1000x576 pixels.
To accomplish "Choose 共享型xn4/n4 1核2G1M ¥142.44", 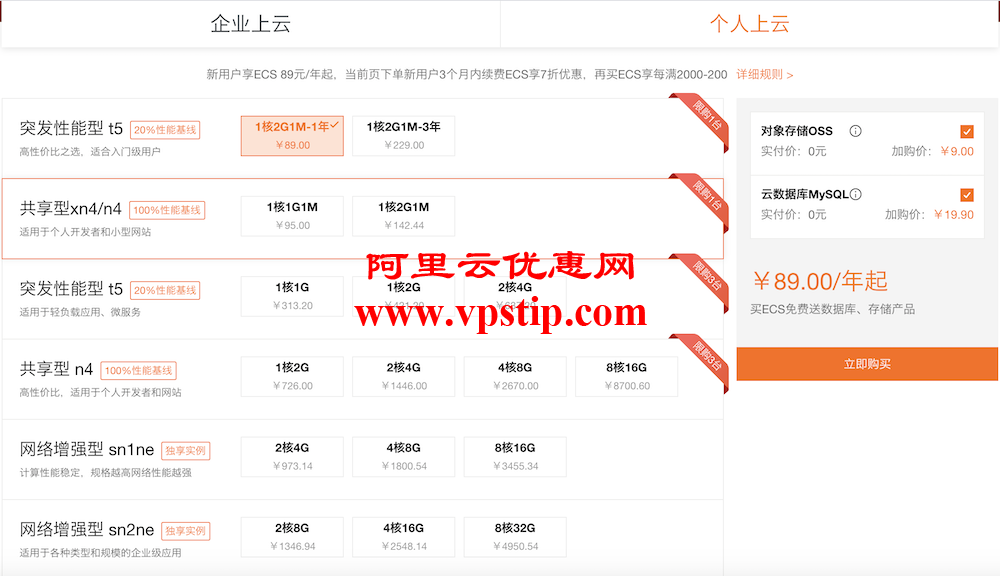I will click(404, 216).
